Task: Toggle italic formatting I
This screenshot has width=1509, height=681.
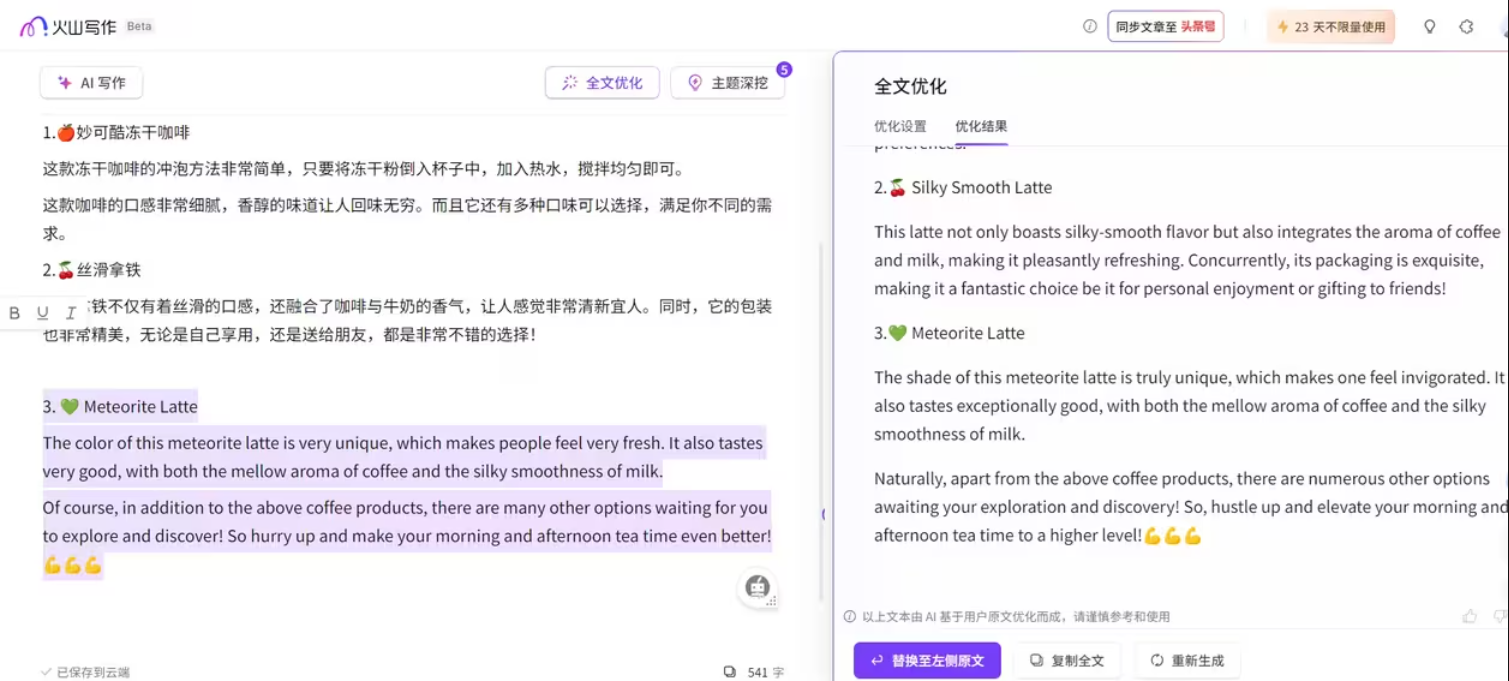Action: [70, 313]
